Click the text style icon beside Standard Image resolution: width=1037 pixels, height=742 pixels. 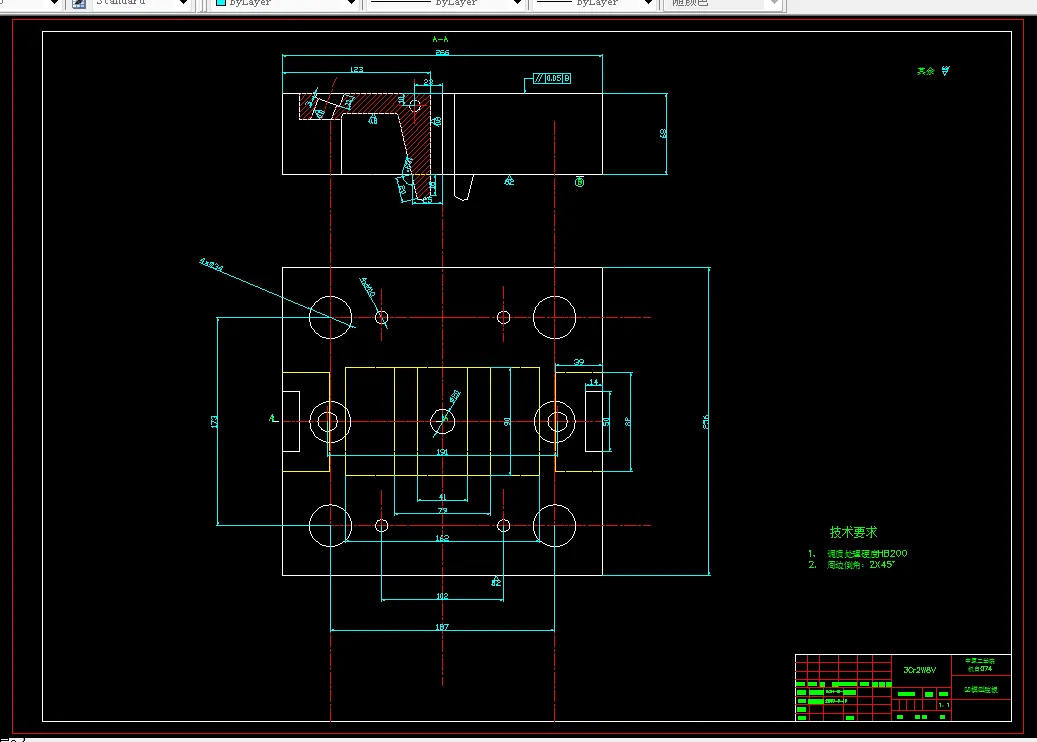point(78,3)
